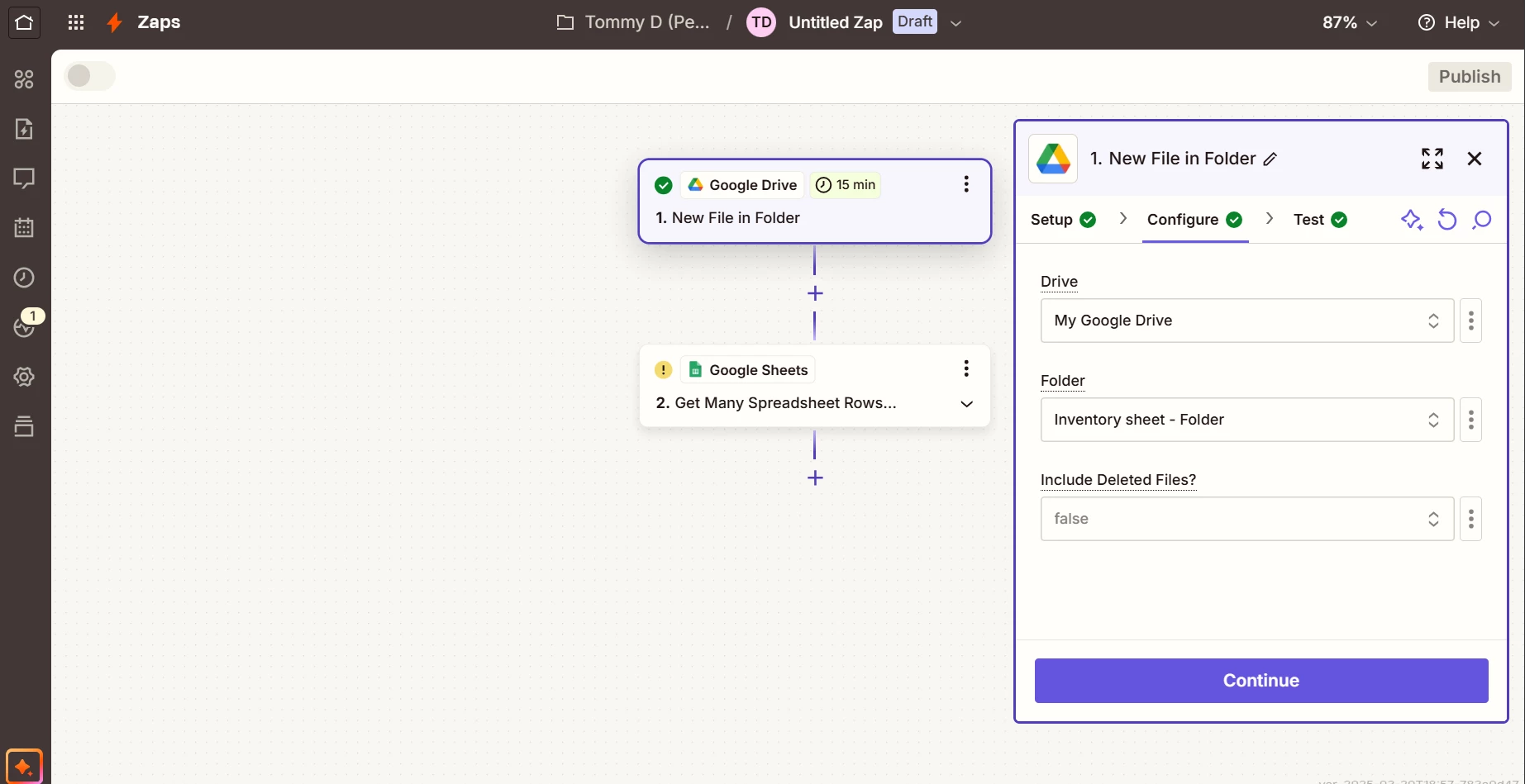Image resolution: width=1525 pixels, height=784 pixels.
Task: Open the 87% zoom dropdown
Action: point(1350,22)
